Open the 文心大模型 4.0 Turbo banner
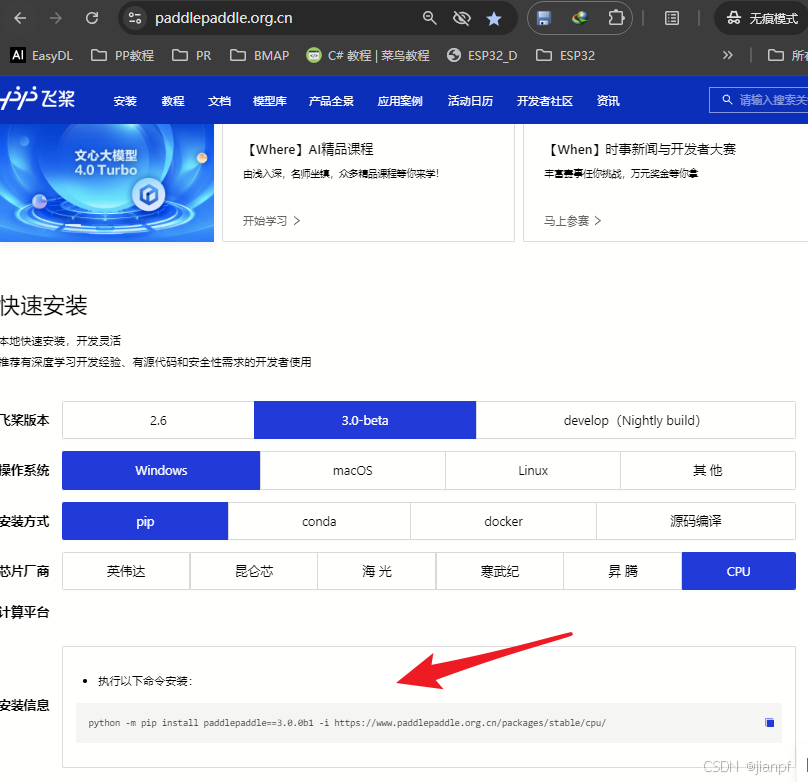 [x=107, y=183]
